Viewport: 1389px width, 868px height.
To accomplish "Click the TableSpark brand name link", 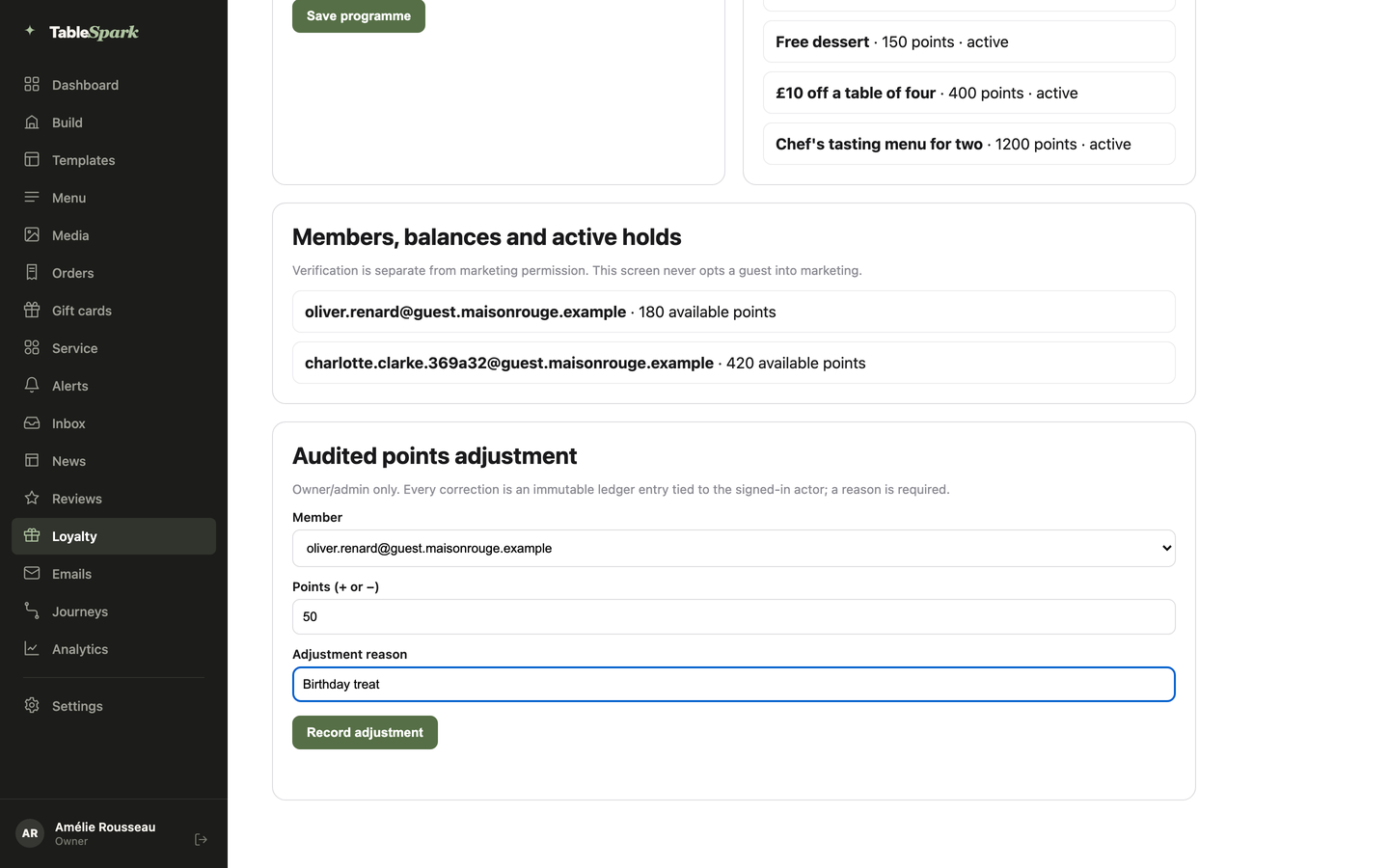I will [95, 32].
